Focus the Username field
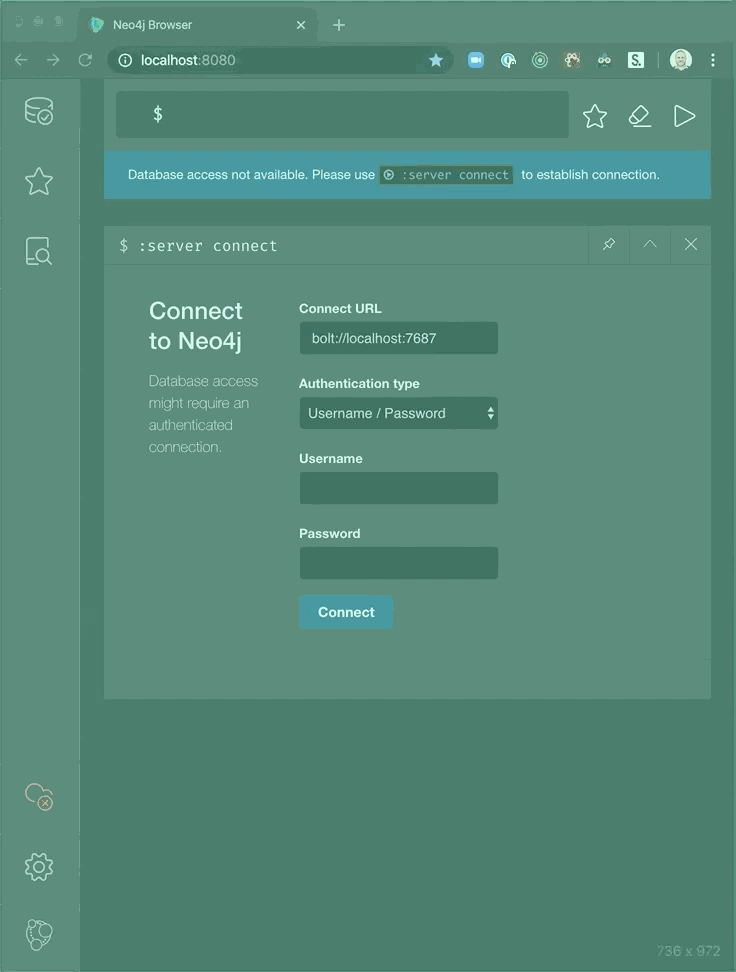This screenshot has height=972, width=736. (x=399, y=488)
